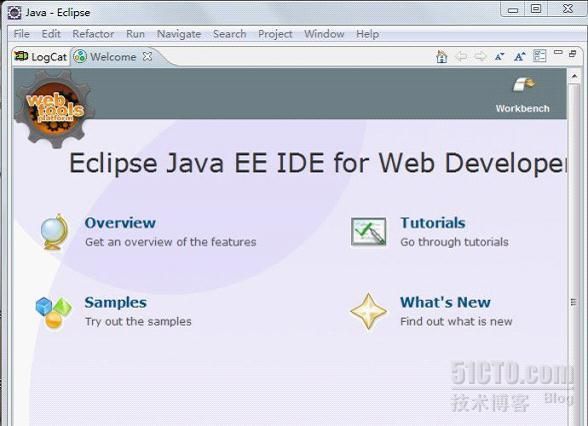Go to the Workbench via arrow icon

[524, 85]
